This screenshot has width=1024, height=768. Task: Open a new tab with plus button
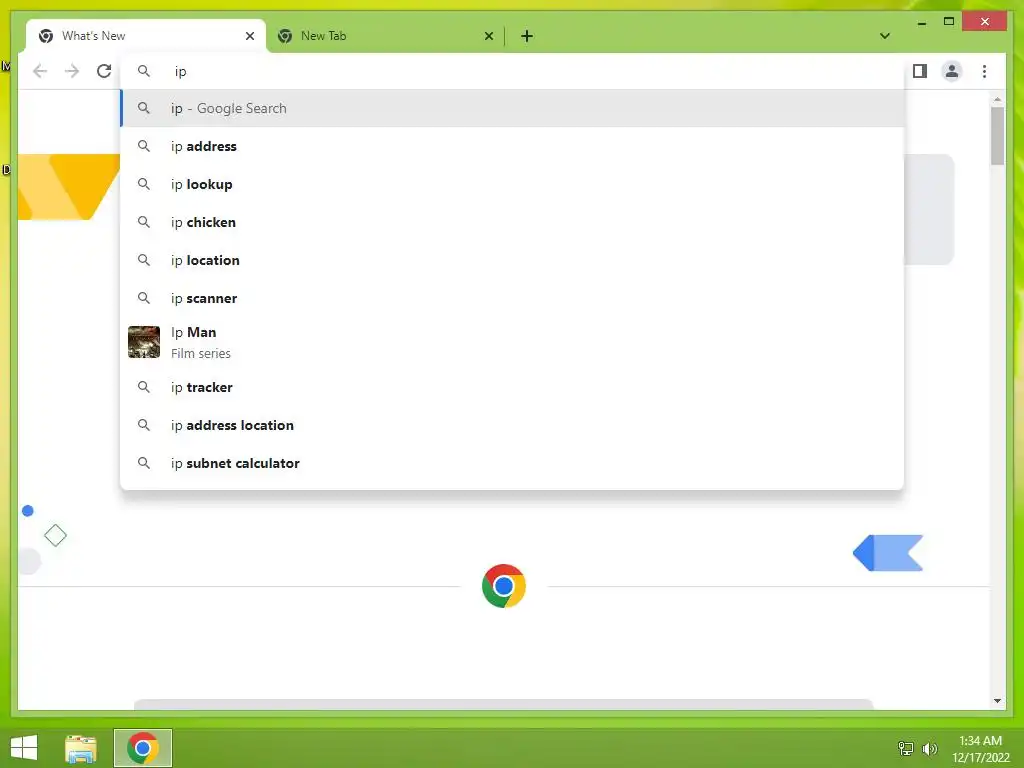tap(527, 36)
